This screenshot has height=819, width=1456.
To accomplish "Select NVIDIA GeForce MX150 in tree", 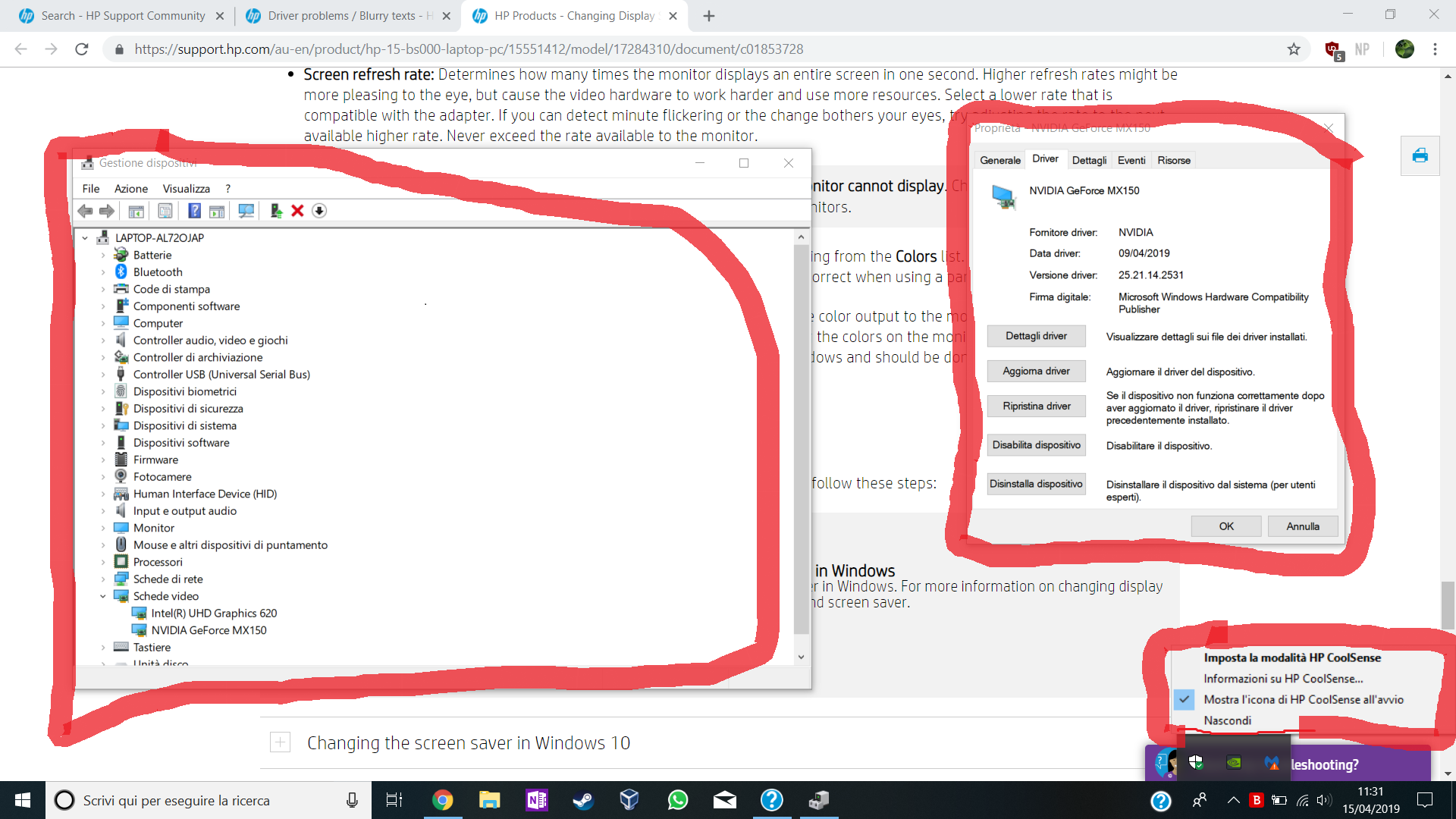I will click(209, 630).
